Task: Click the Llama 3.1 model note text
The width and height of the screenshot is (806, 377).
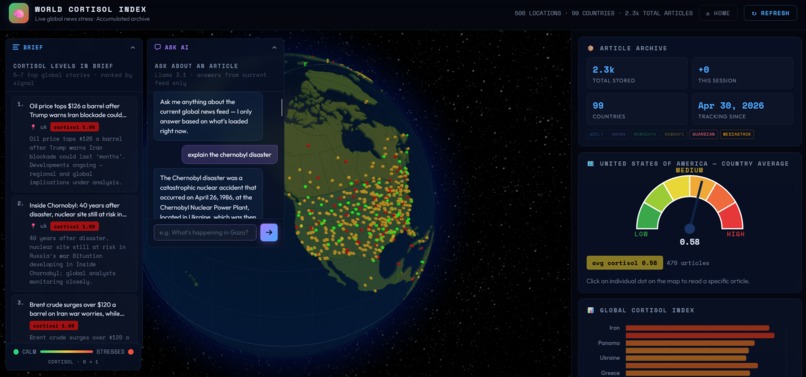Action: pos(211,78)
